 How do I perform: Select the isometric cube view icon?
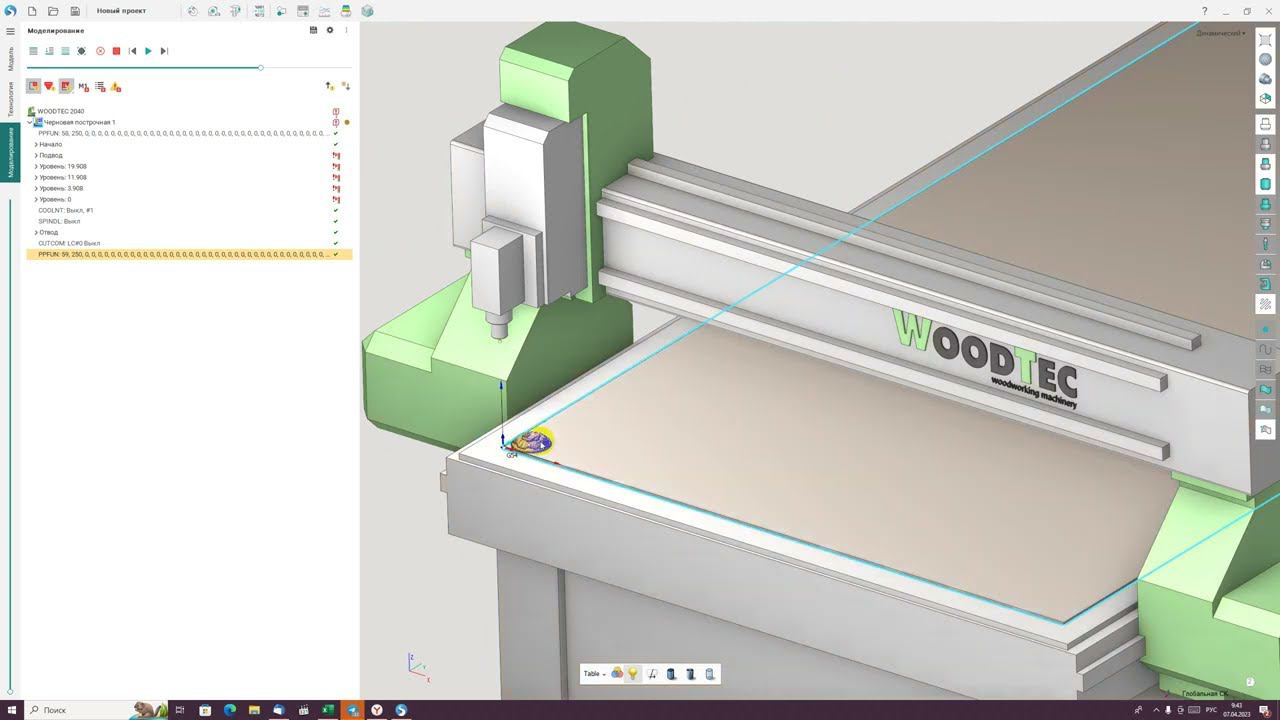point(1265,99)
